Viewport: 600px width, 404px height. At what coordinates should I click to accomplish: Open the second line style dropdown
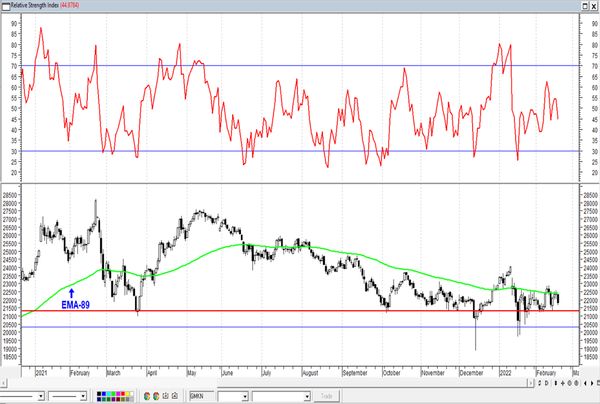[83, 395]
